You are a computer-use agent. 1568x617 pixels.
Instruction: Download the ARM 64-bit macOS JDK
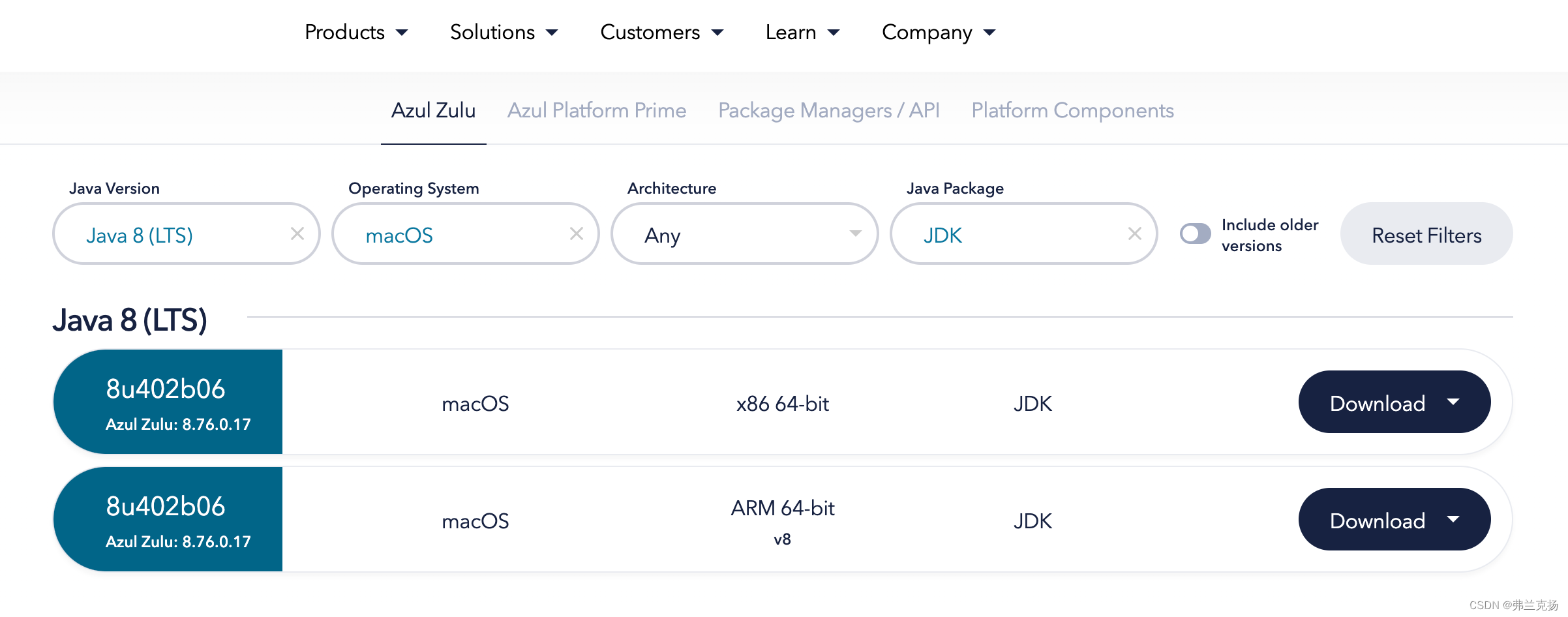1395,519
